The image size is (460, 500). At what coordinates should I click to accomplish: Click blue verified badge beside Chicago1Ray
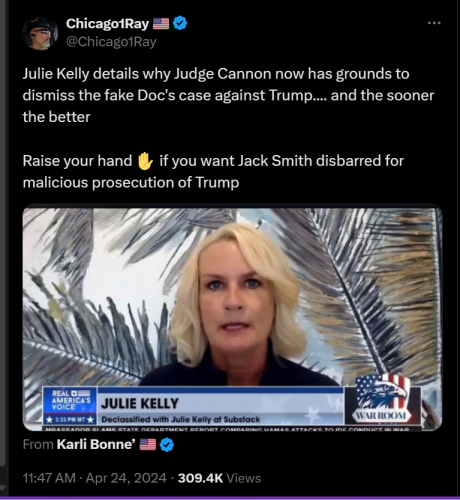[x=180, y=23]
